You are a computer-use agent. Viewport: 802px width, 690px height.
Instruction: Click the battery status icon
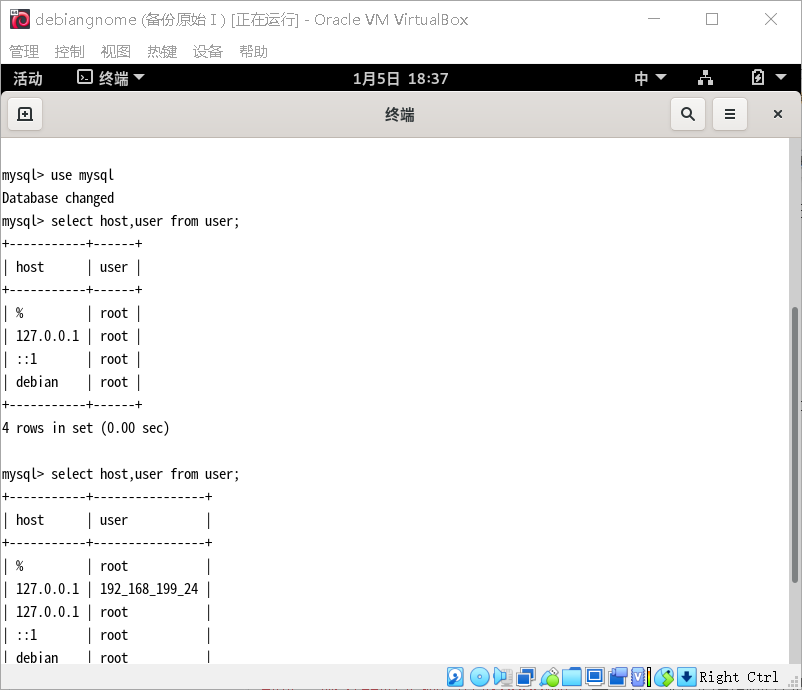tap(758, 78)
